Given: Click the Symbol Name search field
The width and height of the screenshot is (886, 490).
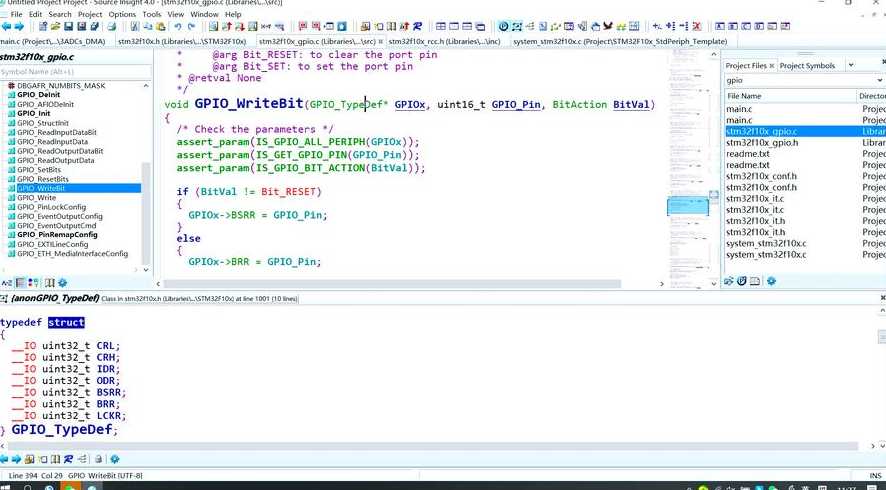Looking at the screenshot, I should pos(76,72).
